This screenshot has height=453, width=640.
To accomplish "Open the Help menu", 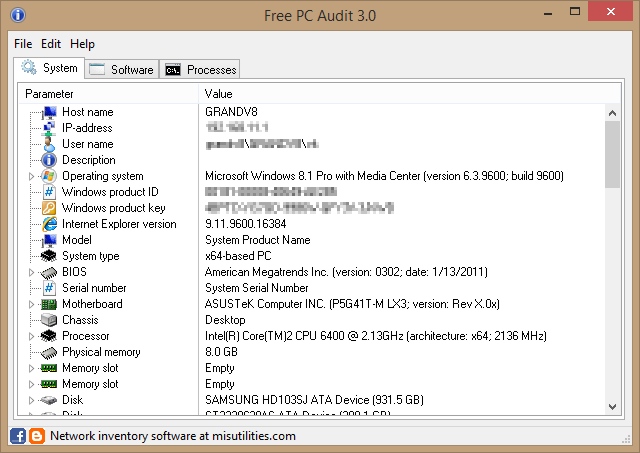I will pos(82,44).
